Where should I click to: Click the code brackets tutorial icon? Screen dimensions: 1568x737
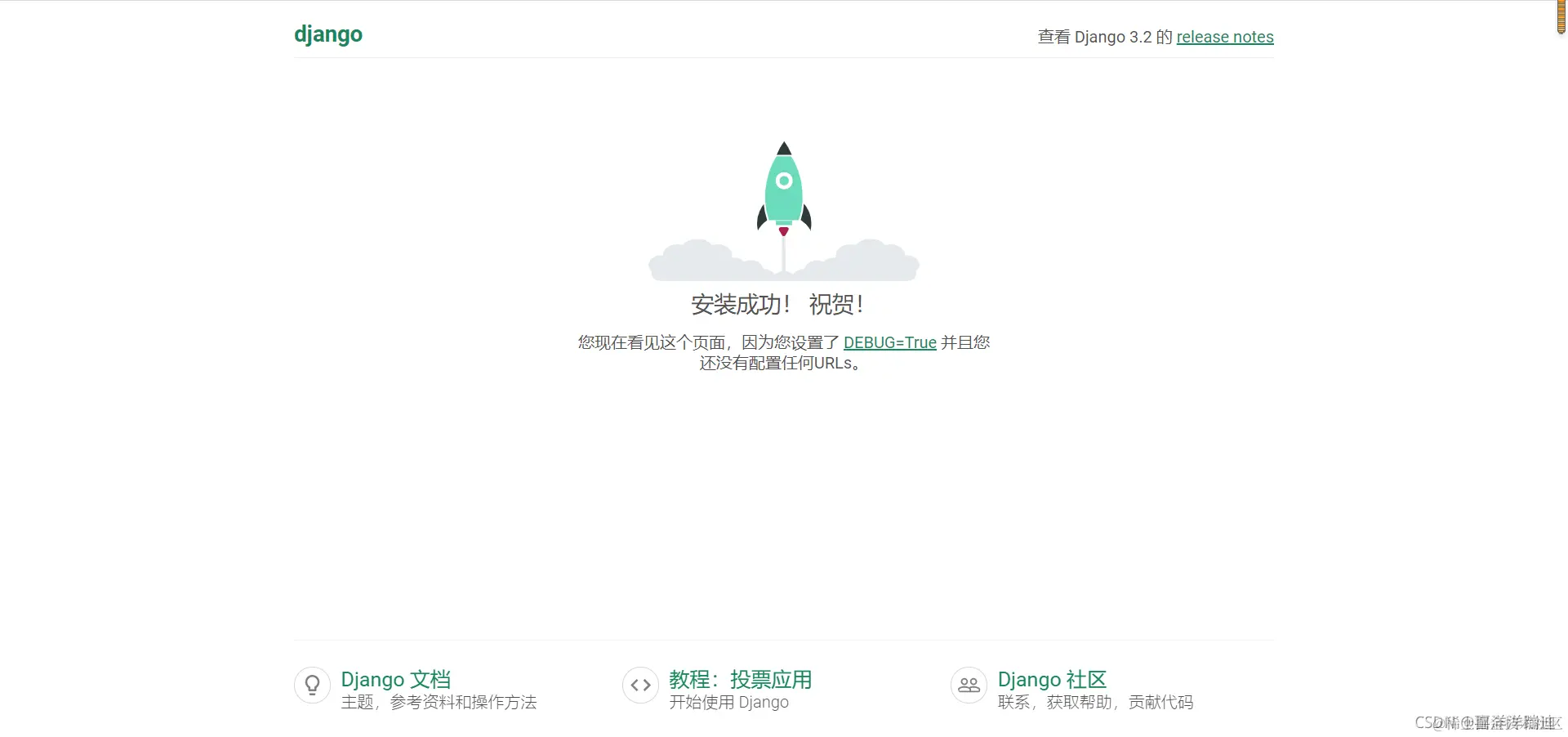click(640, 685)
